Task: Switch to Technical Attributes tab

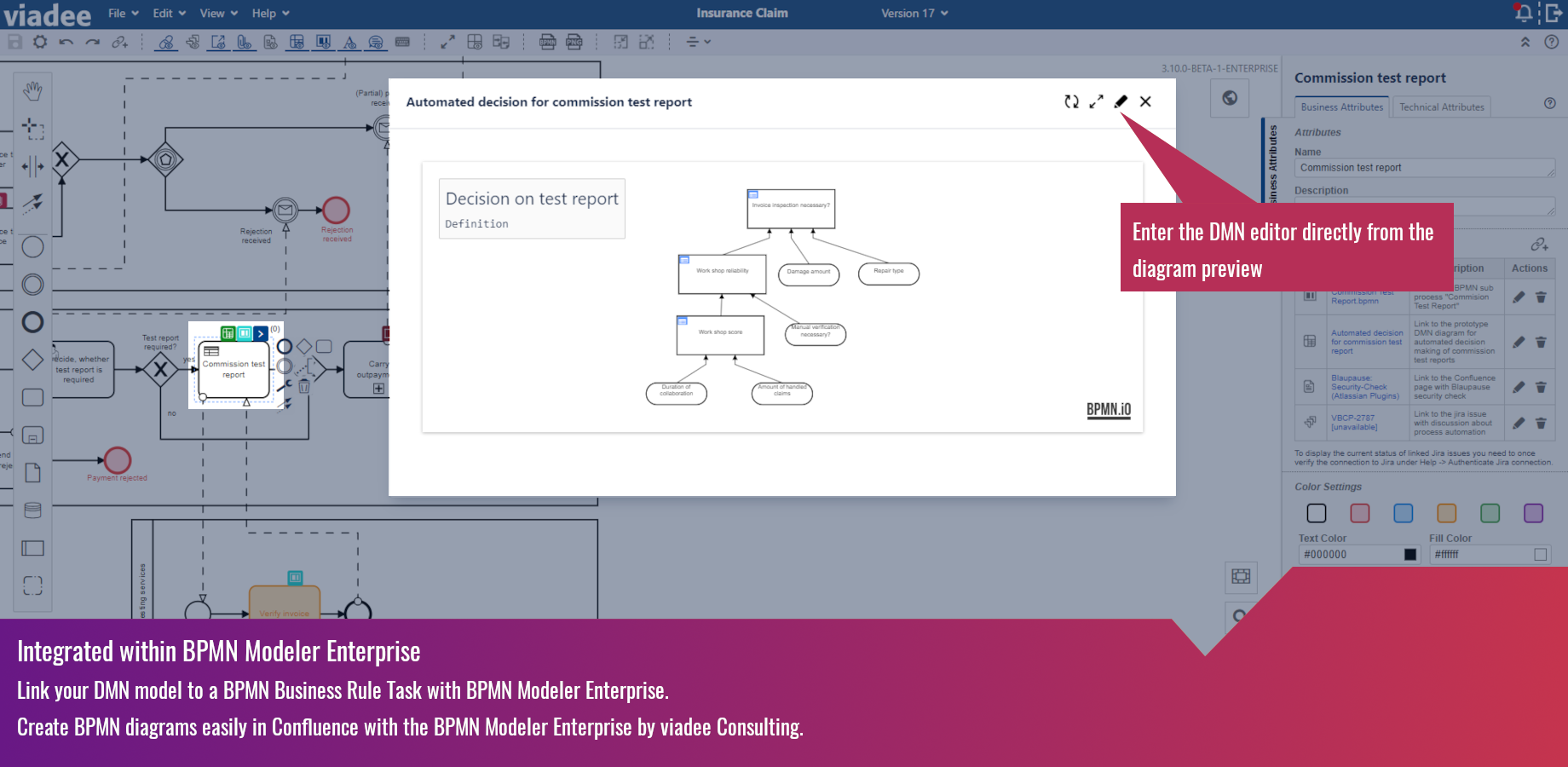Action: pos(1442,107)
